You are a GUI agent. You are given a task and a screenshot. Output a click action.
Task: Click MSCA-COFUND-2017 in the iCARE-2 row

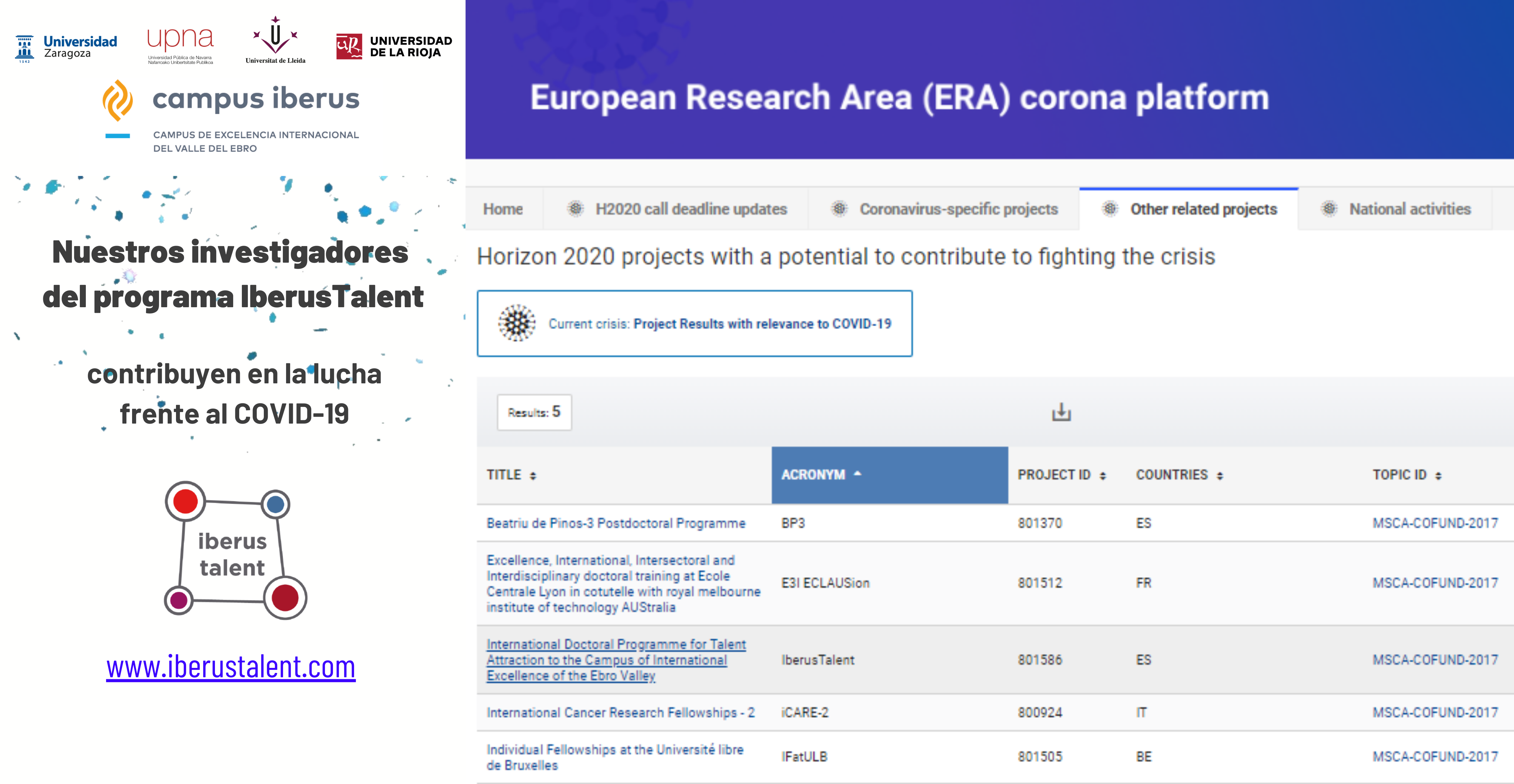tap(1435, 713)
